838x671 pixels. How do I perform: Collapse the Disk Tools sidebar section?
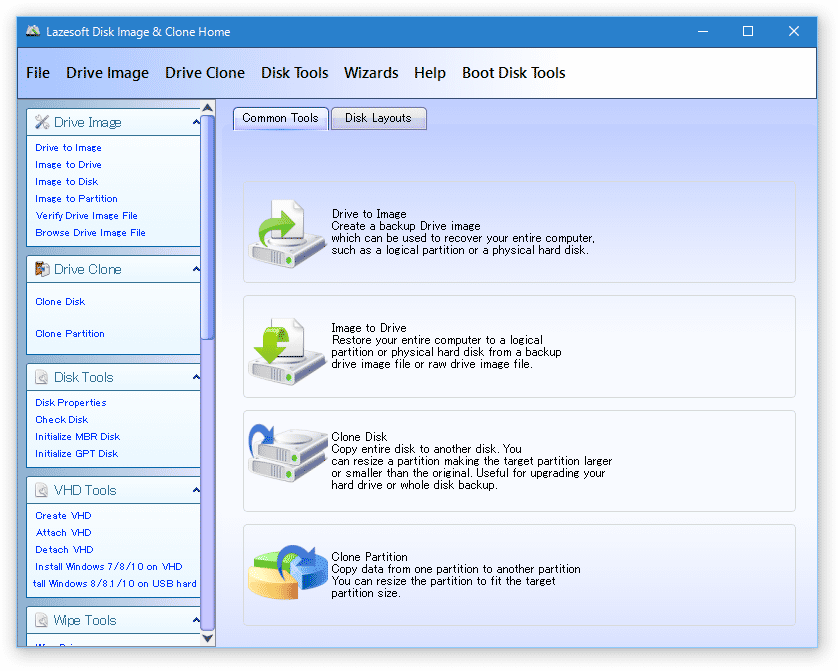[196, 377]
